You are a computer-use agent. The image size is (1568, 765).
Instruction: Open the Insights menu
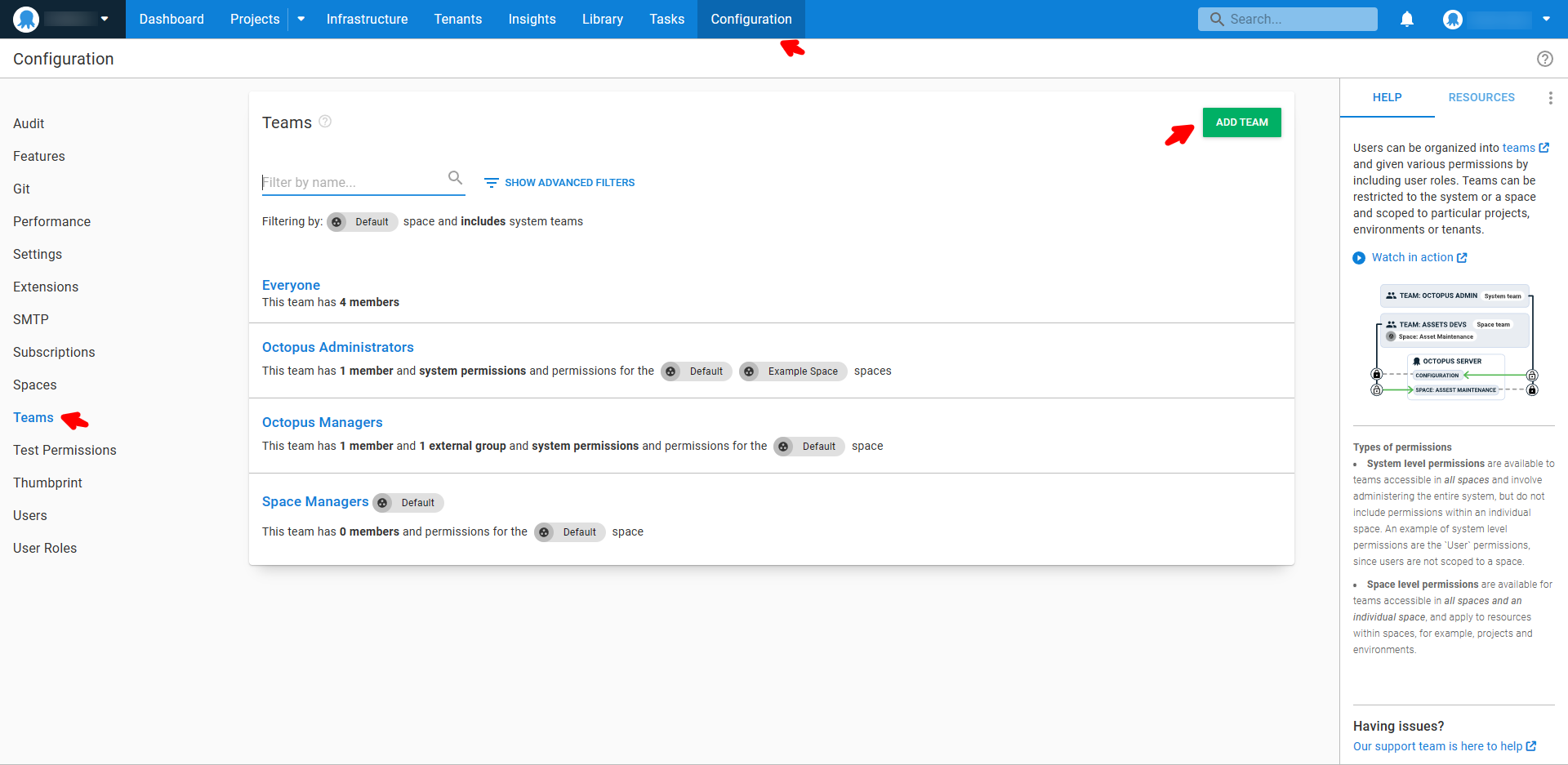click(532, 19)
